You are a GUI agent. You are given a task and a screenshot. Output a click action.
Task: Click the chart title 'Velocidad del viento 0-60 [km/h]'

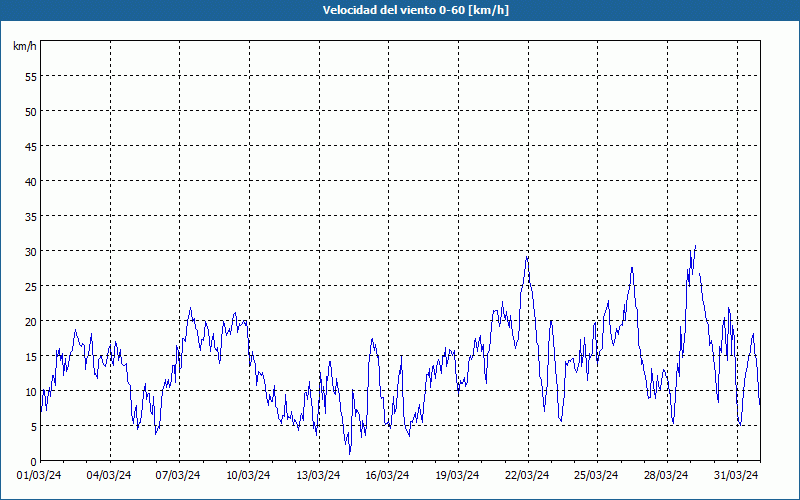415,10
